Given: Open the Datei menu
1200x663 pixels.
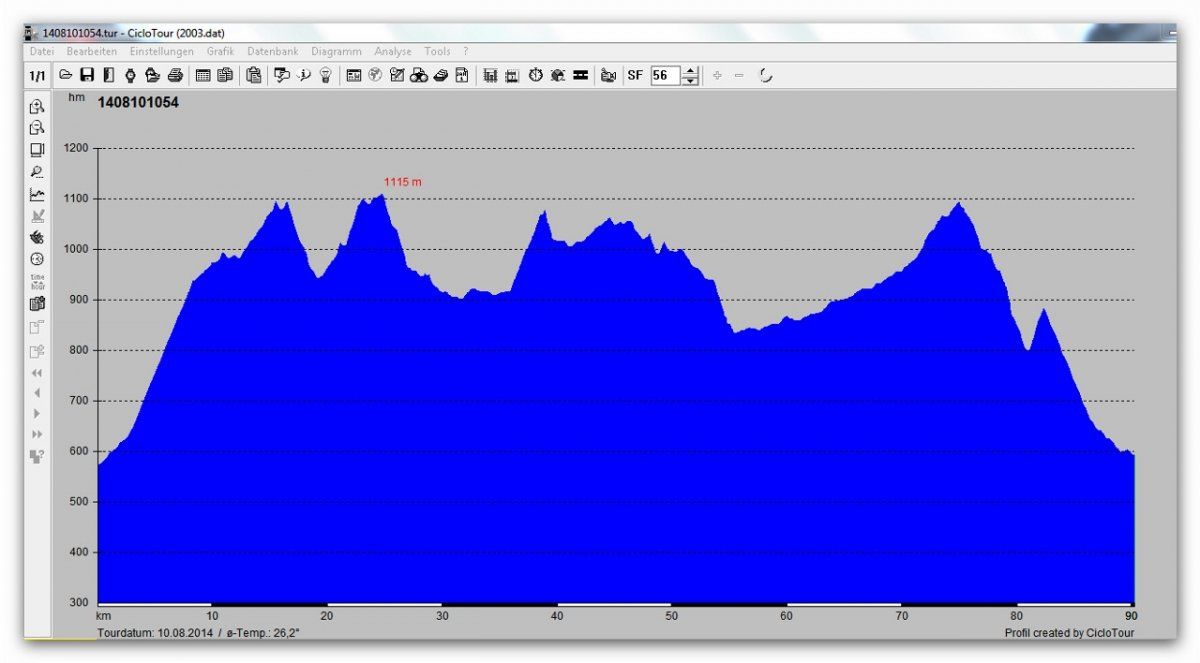Looking at the screenshot, I should click(x=42, y=51).
